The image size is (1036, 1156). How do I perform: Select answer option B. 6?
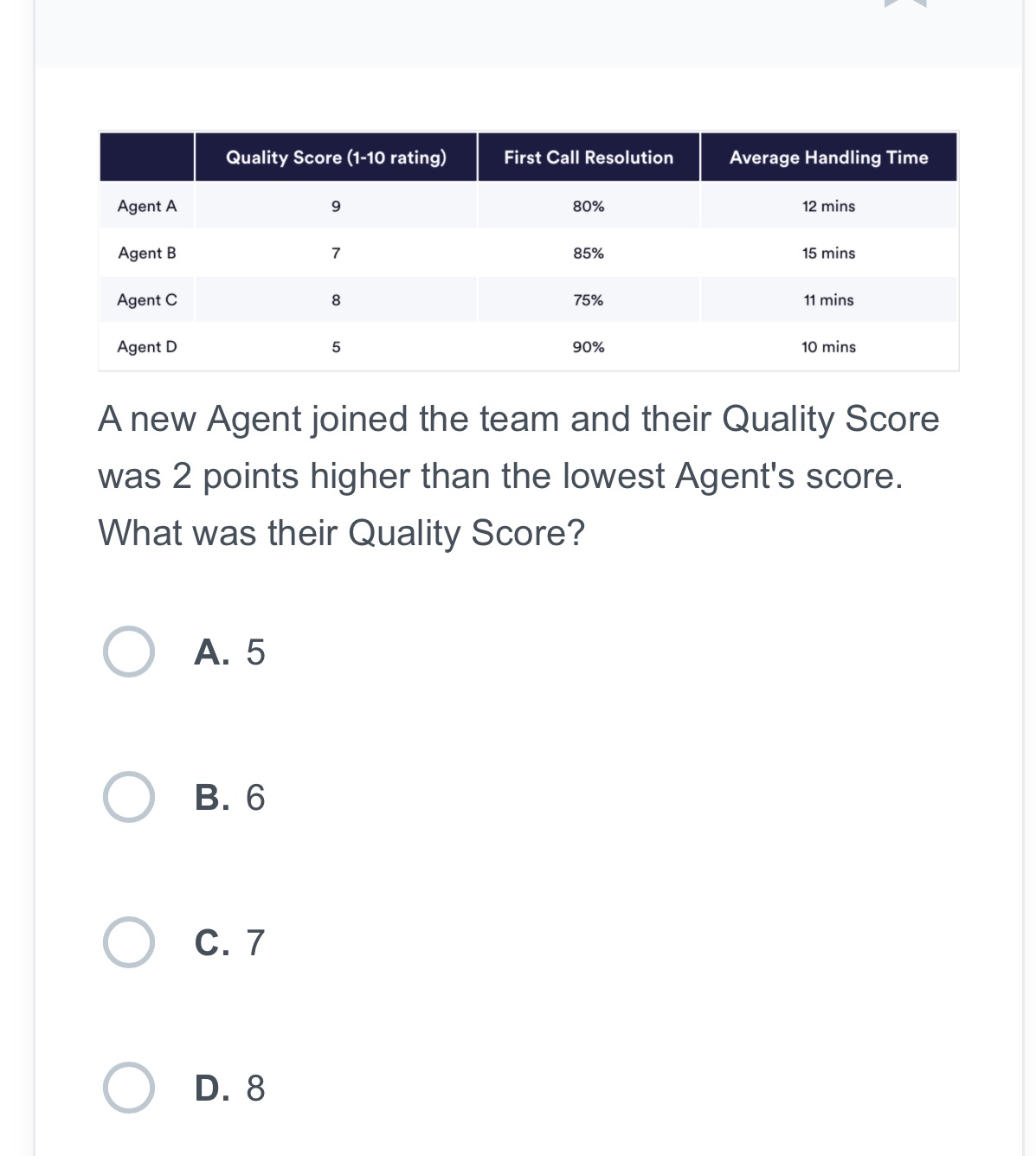click(126, 798)
